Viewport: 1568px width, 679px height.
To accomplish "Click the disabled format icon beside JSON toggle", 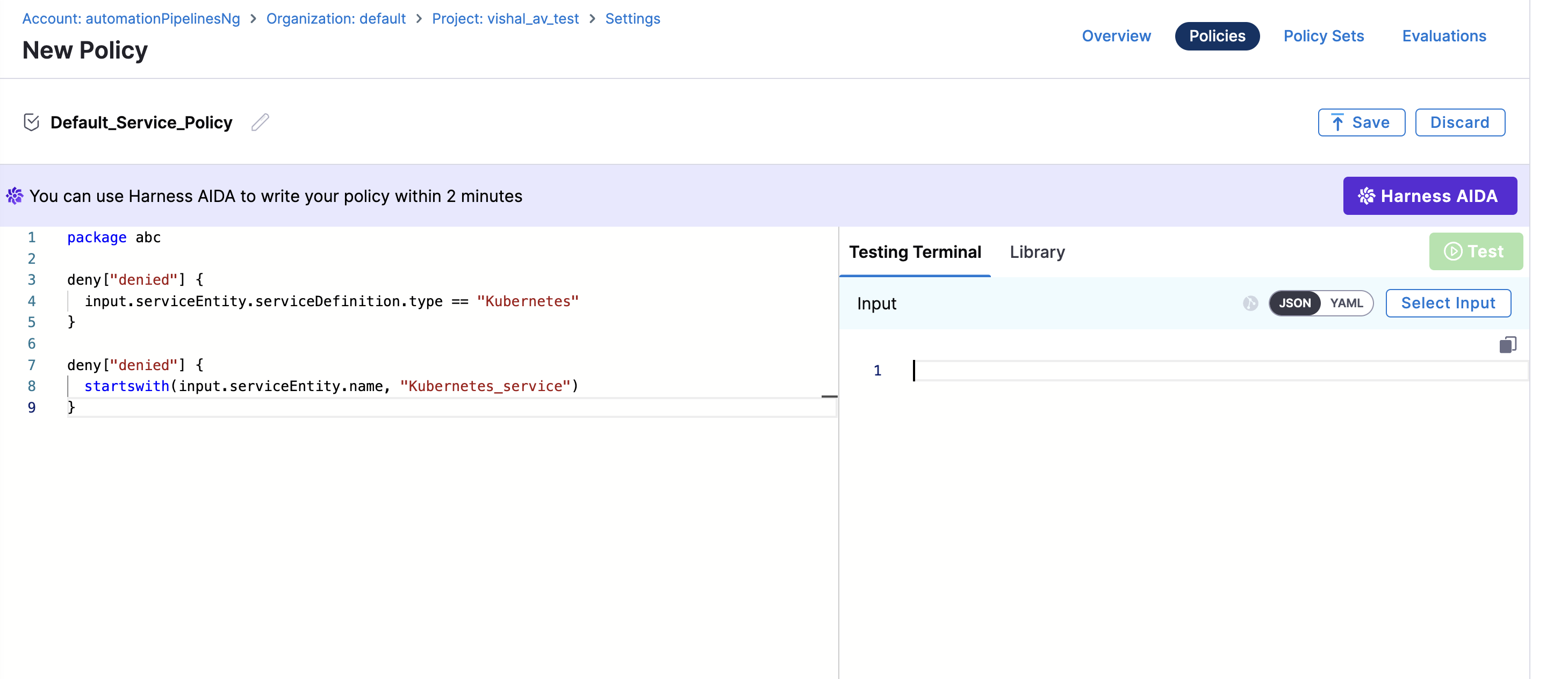I will (1250, 303).
